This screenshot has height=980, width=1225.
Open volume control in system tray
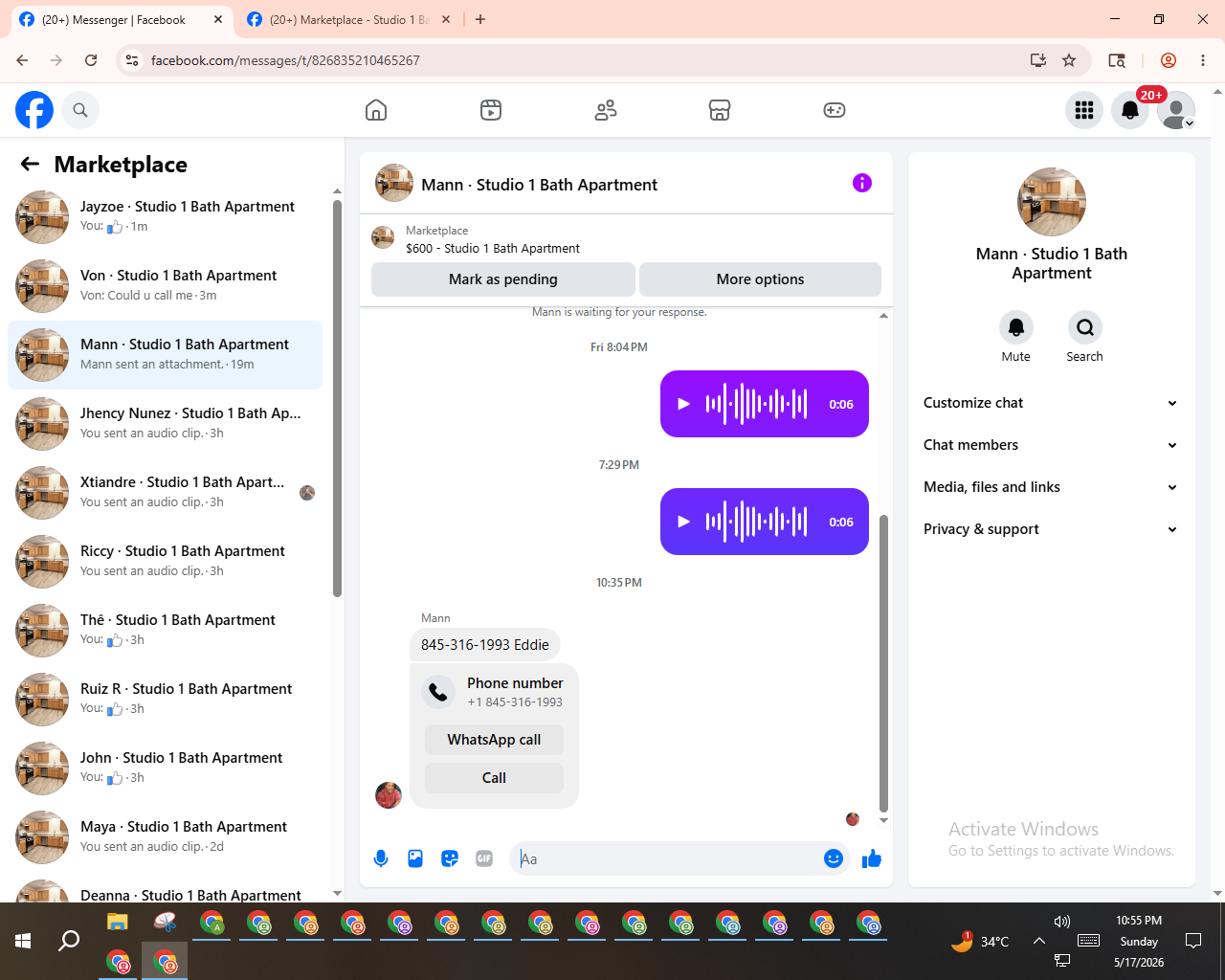pyautogui.click(x=1062, y=922)
